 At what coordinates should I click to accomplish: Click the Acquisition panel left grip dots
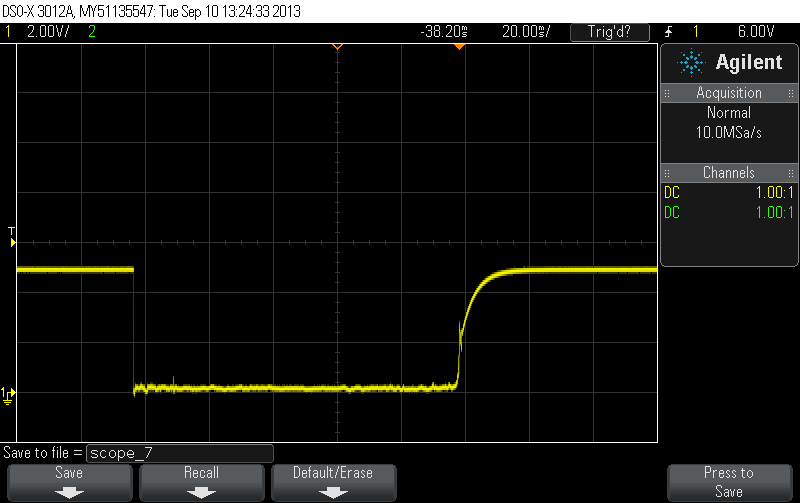667,93
